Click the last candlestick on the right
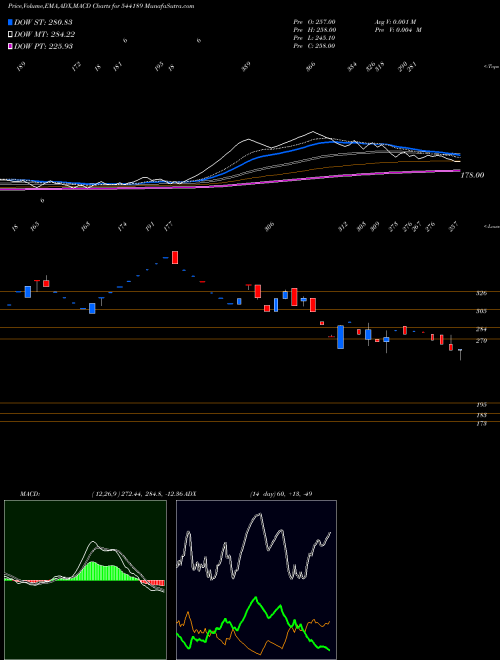The height and width of the screenshot is (660, 500). (x=460, y=354)
